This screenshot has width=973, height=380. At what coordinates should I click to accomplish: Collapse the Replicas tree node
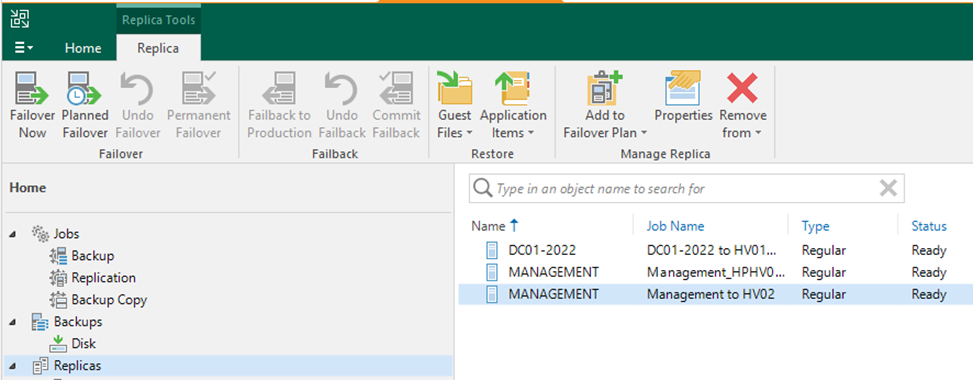[14, 366]
